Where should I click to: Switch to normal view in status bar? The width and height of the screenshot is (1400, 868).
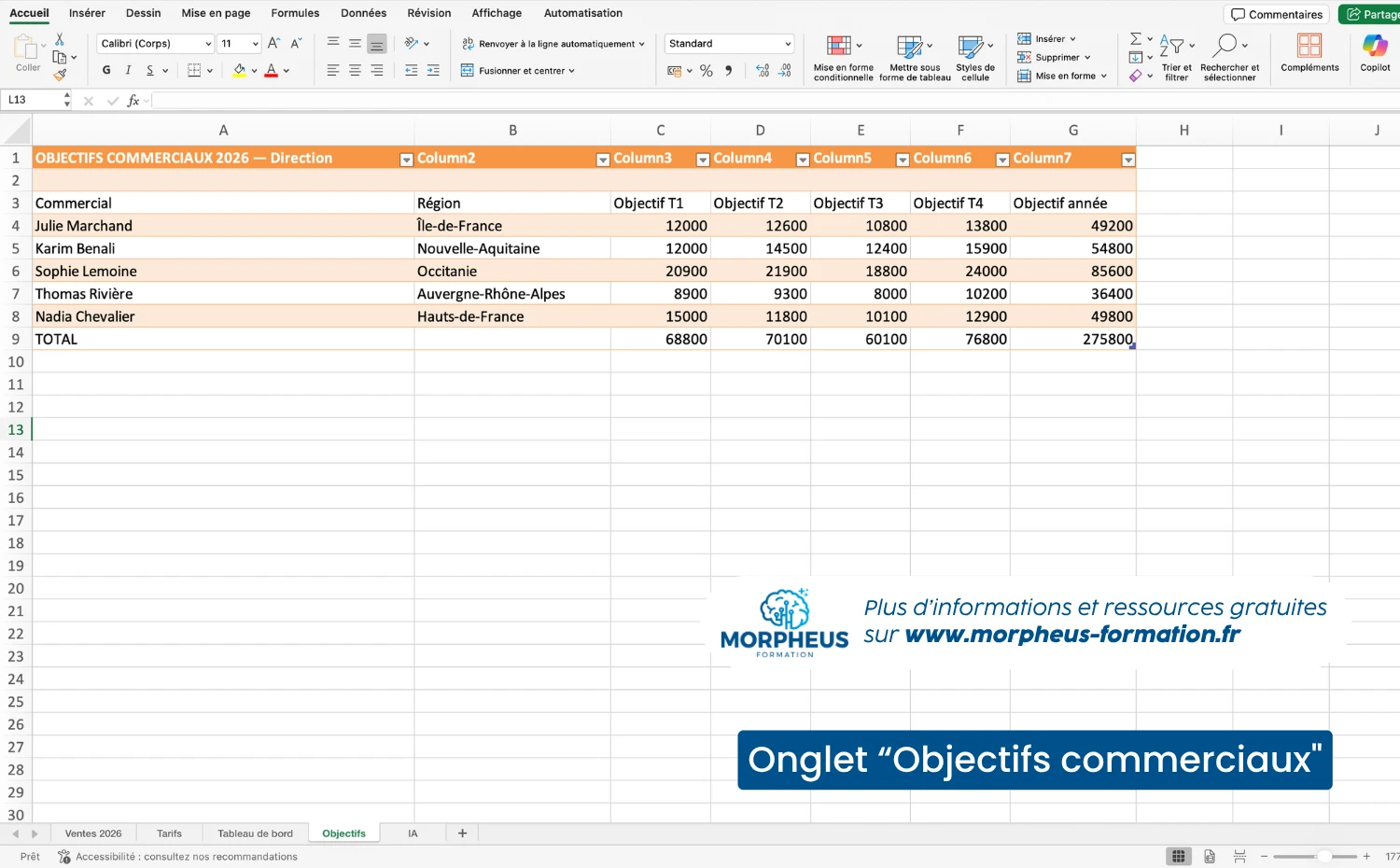(1179, 856)
